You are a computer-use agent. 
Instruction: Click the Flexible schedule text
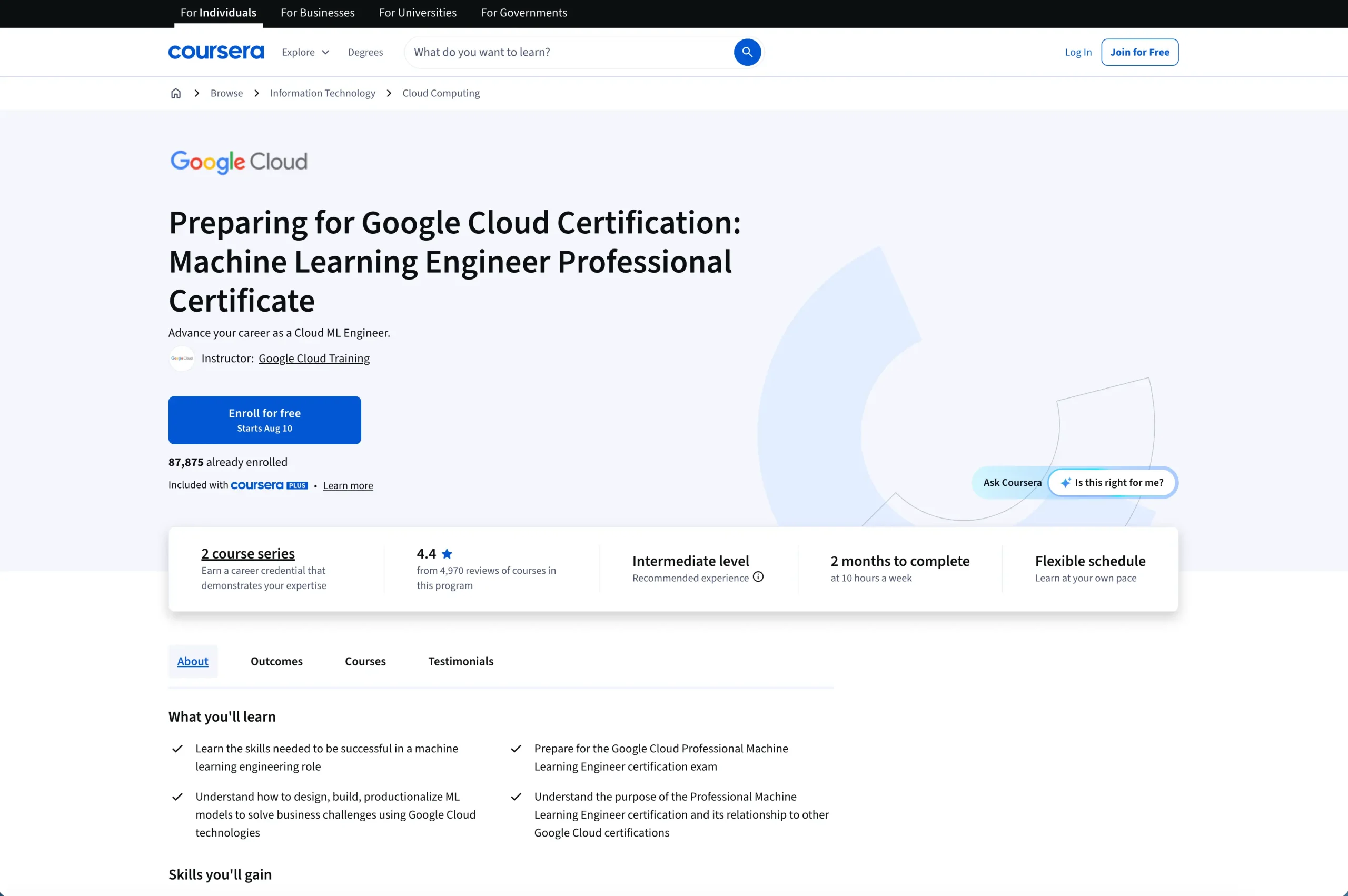pos(1089,561)
